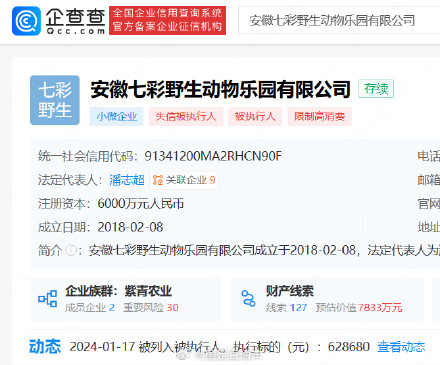The height and width of the screenshot is (365, 440).
Task: Click the Qcc.com logo icon
Action: (x=26, y=21)
